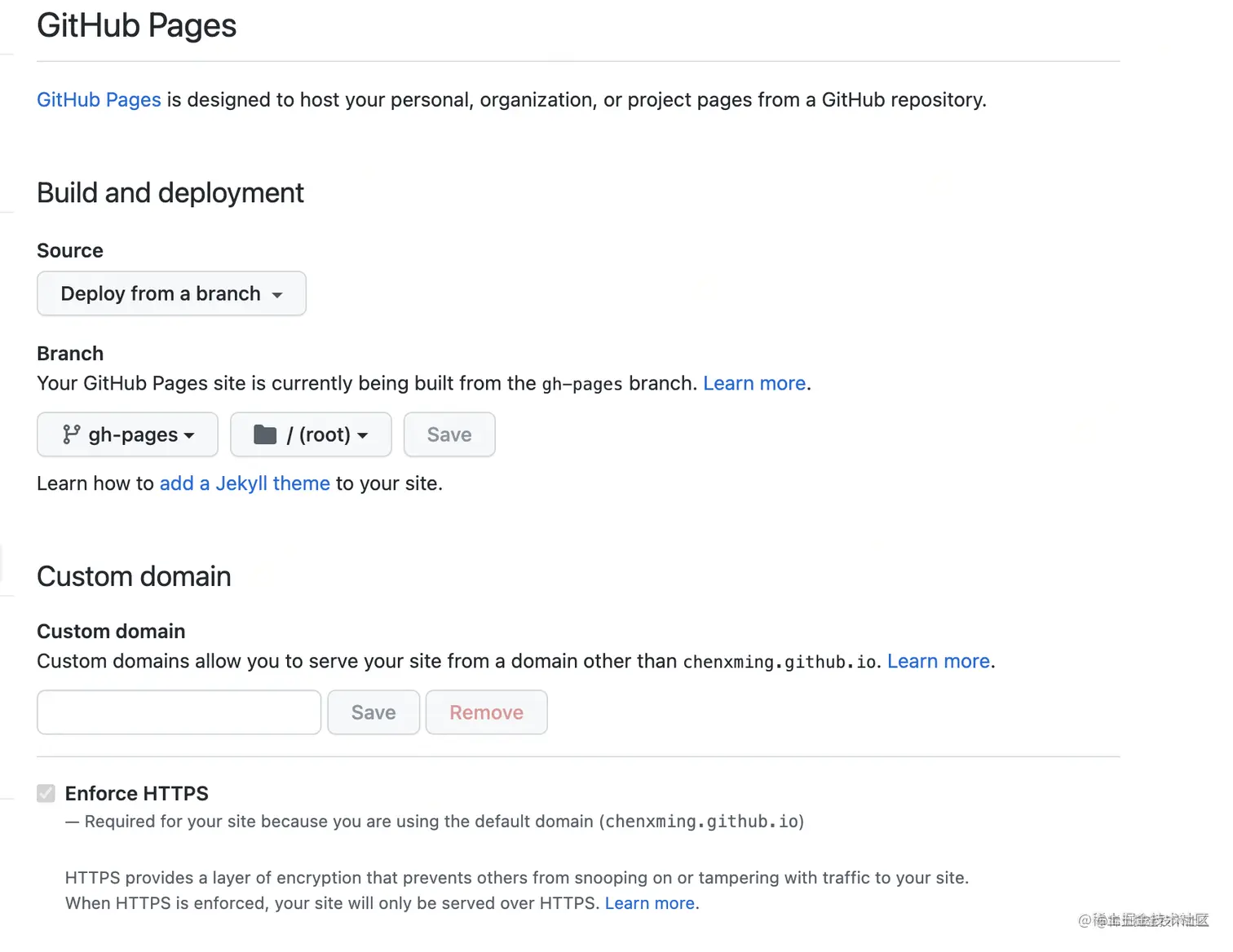Click "Learn more" about custom domains
This screenshot has width=1233, height=952.
(x=938, y=661)
